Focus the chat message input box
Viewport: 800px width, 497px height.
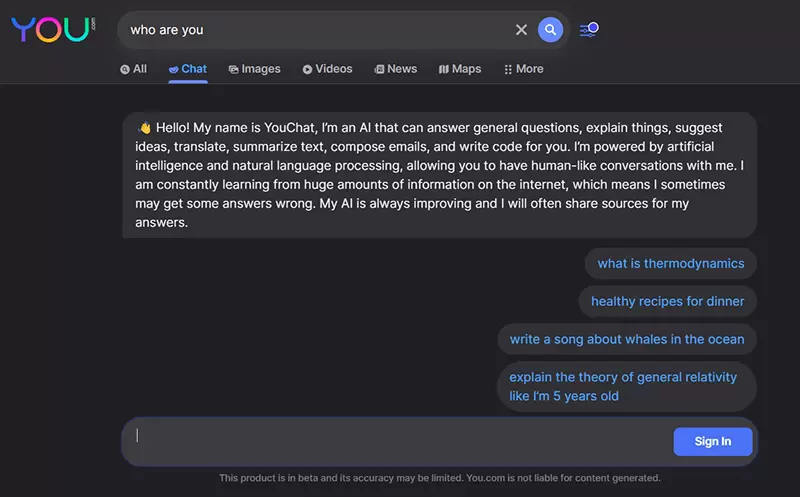tap(400, 441)
